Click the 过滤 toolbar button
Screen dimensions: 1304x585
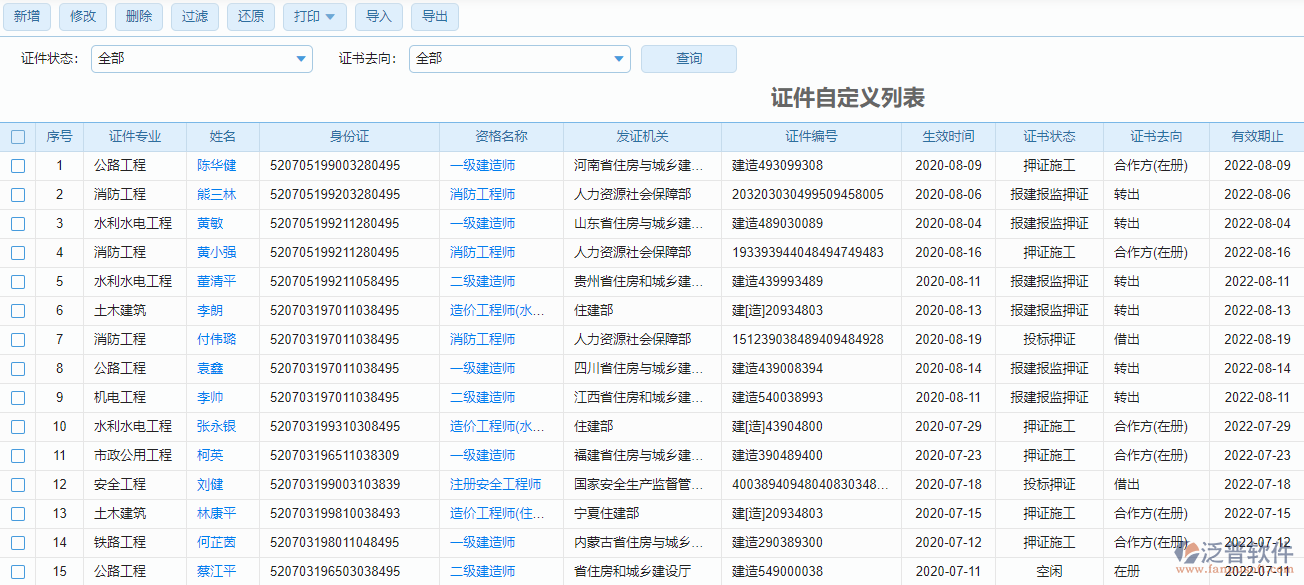click(195, 16)
